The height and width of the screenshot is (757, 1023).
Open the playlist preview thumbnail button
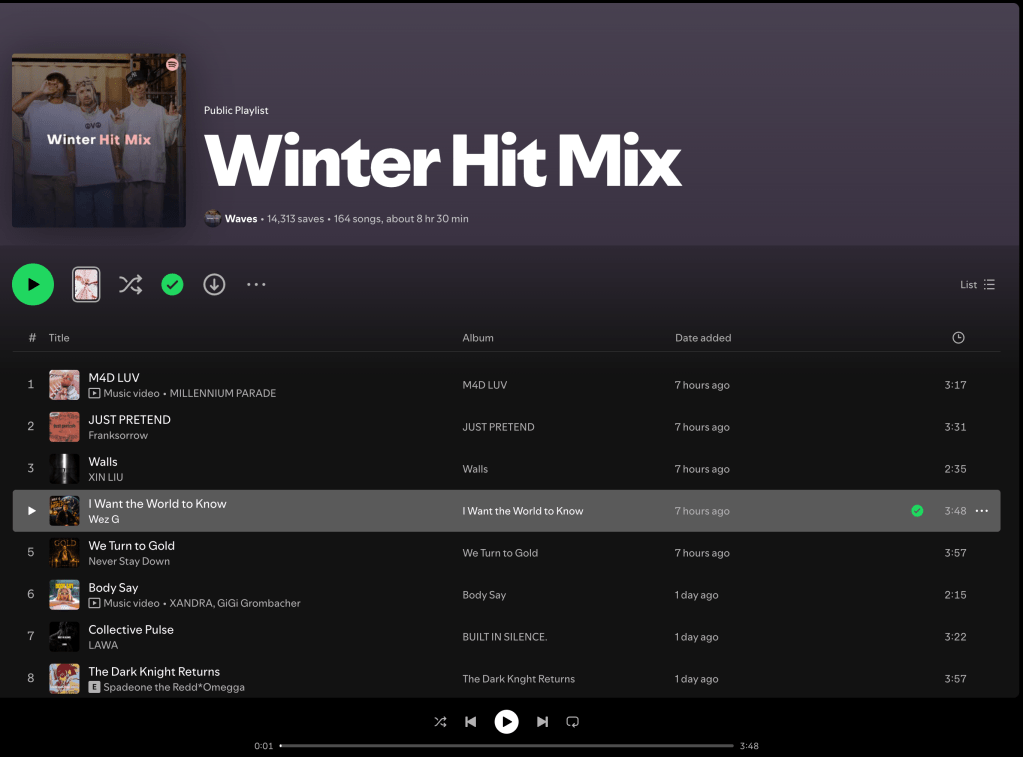pos(86,285)
